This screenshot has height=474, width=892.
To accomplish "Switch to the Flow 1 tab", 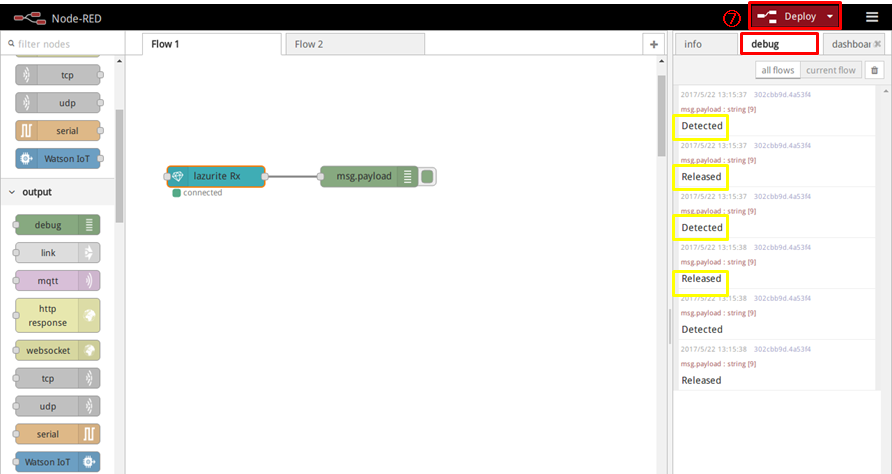I will click(x=212, y=44).
